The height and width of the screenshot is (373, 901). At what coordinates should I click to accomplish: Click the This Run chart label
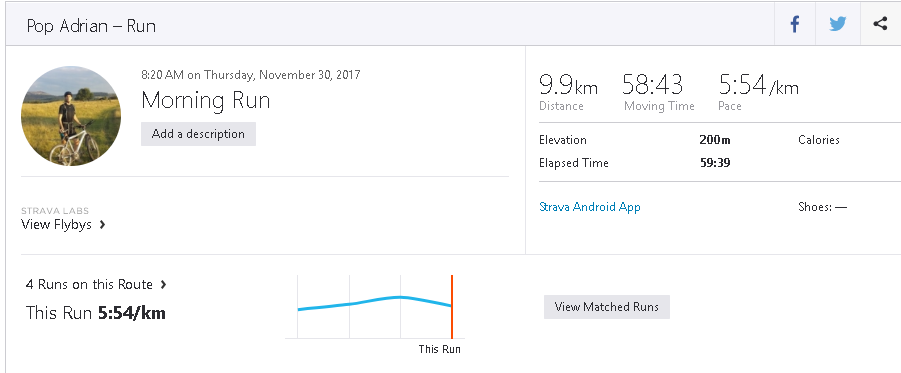440,349
